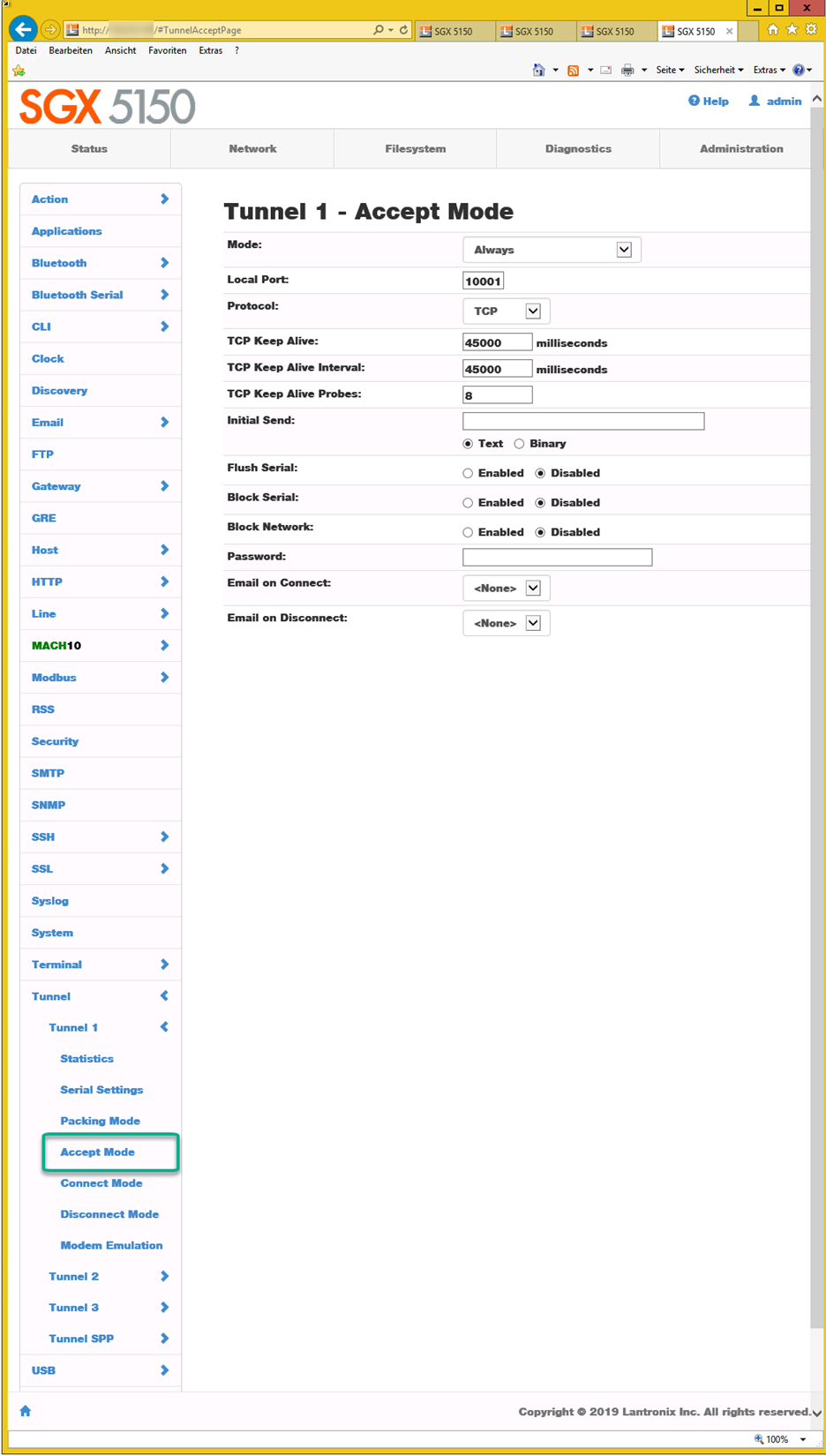
Task: Click the TCP Keep Alive Interval field
Action: tap(497, 369)
